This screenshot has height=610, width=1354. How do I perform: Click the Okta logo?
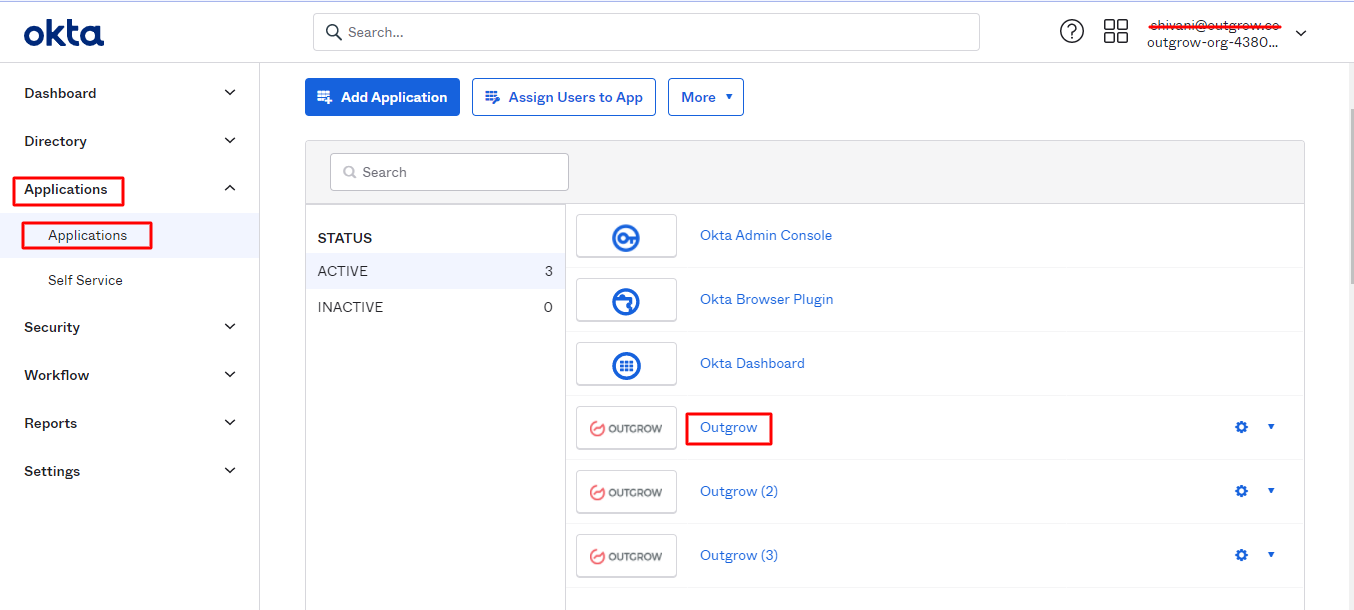point(64,33)
